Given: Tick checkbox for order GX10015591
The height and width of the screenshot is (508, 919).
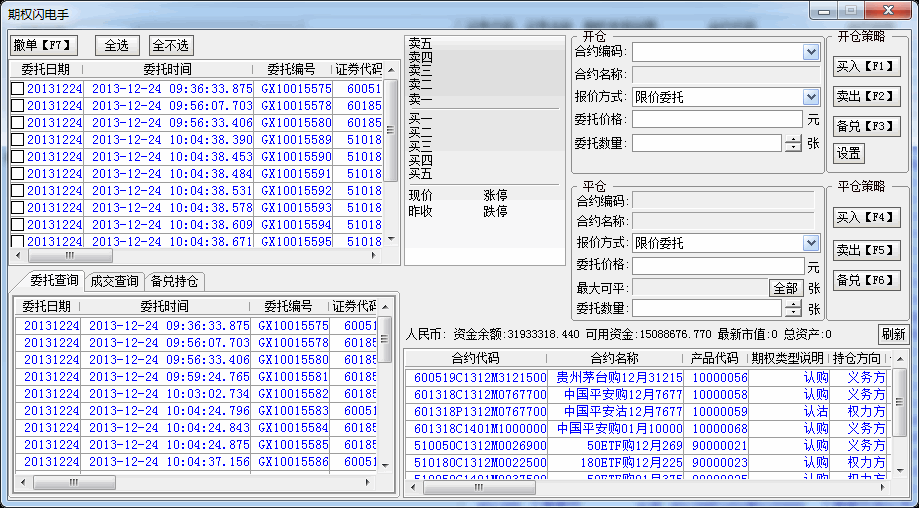Looking at the screenshot, I should [x=18, y=174].
